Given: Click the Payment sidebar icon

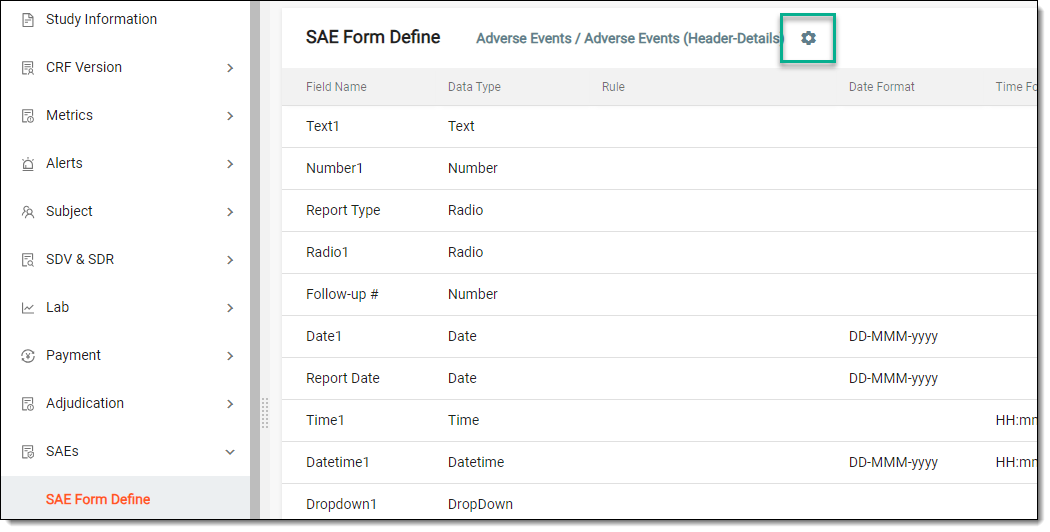Looking at the screenshot, I should point(28,356).
